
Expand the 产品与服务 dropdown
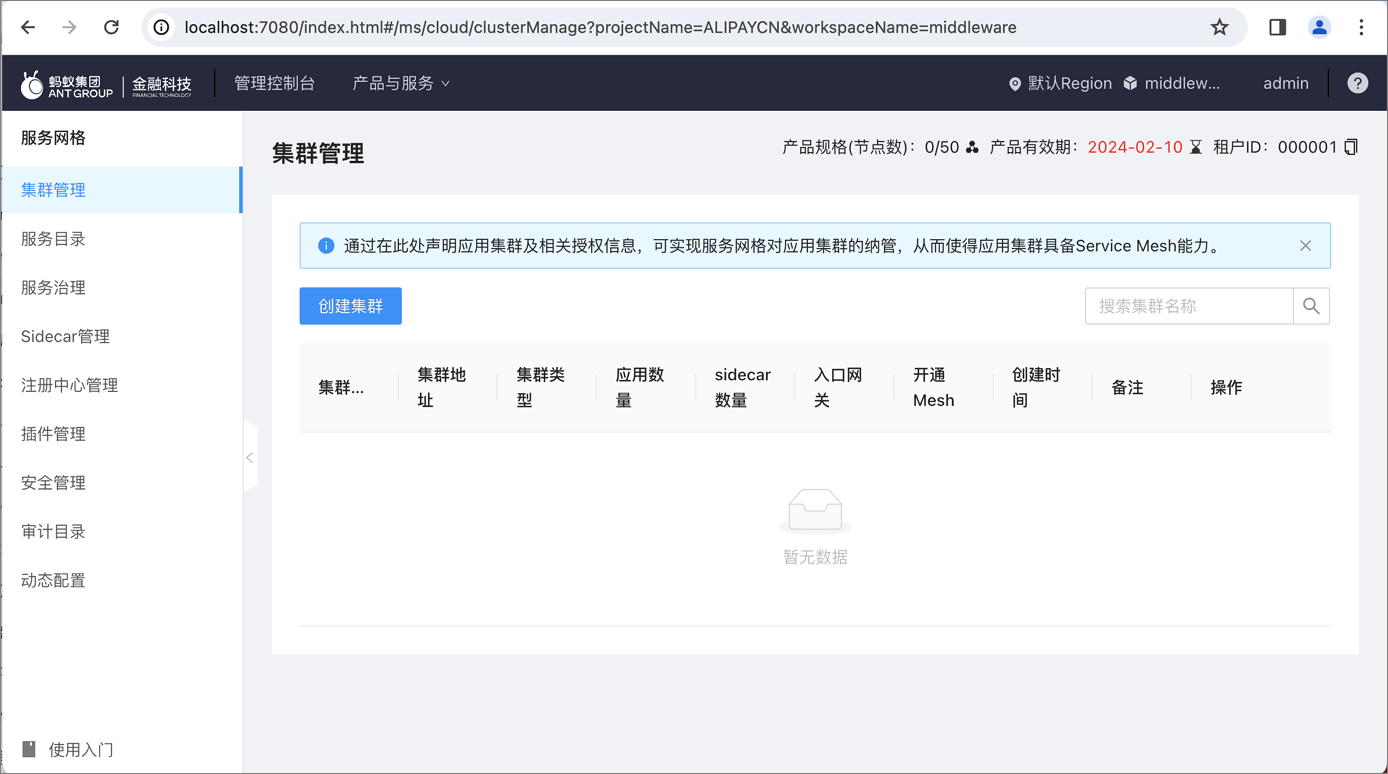pyautogui.click(x=400, y=83)
